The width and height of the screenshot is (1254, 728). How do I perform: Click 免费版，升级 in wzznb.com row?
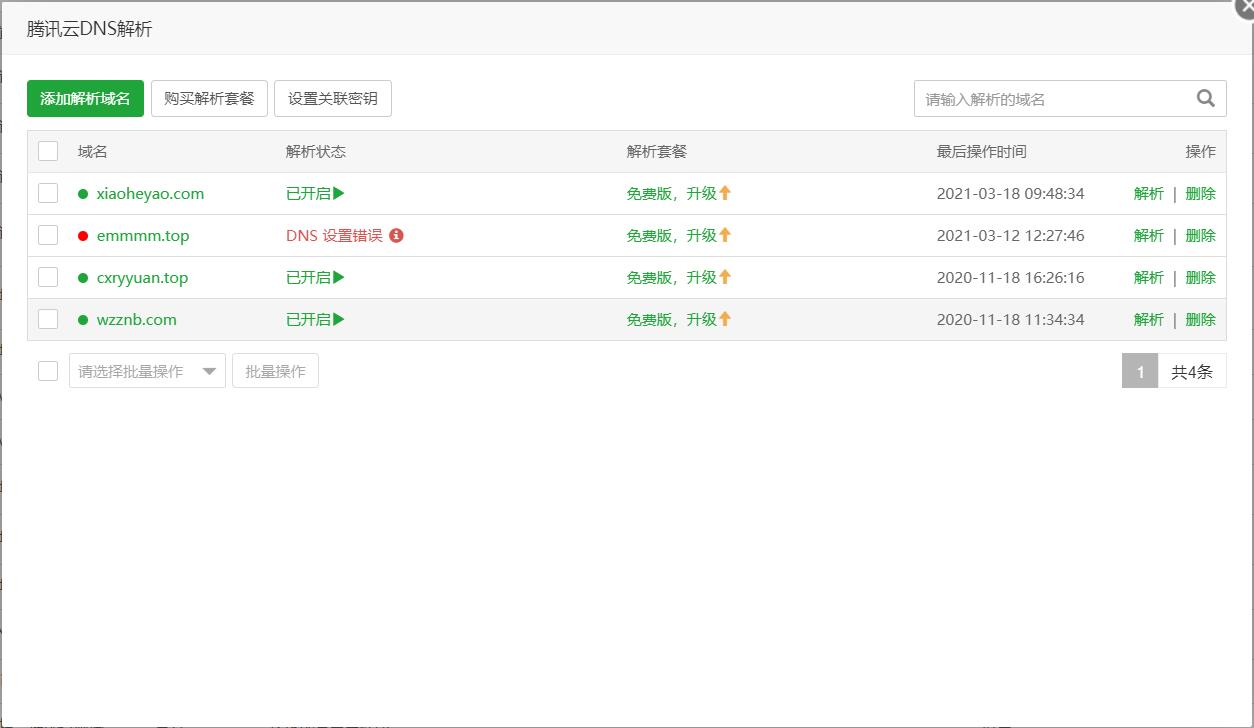(x=672, y=319)
